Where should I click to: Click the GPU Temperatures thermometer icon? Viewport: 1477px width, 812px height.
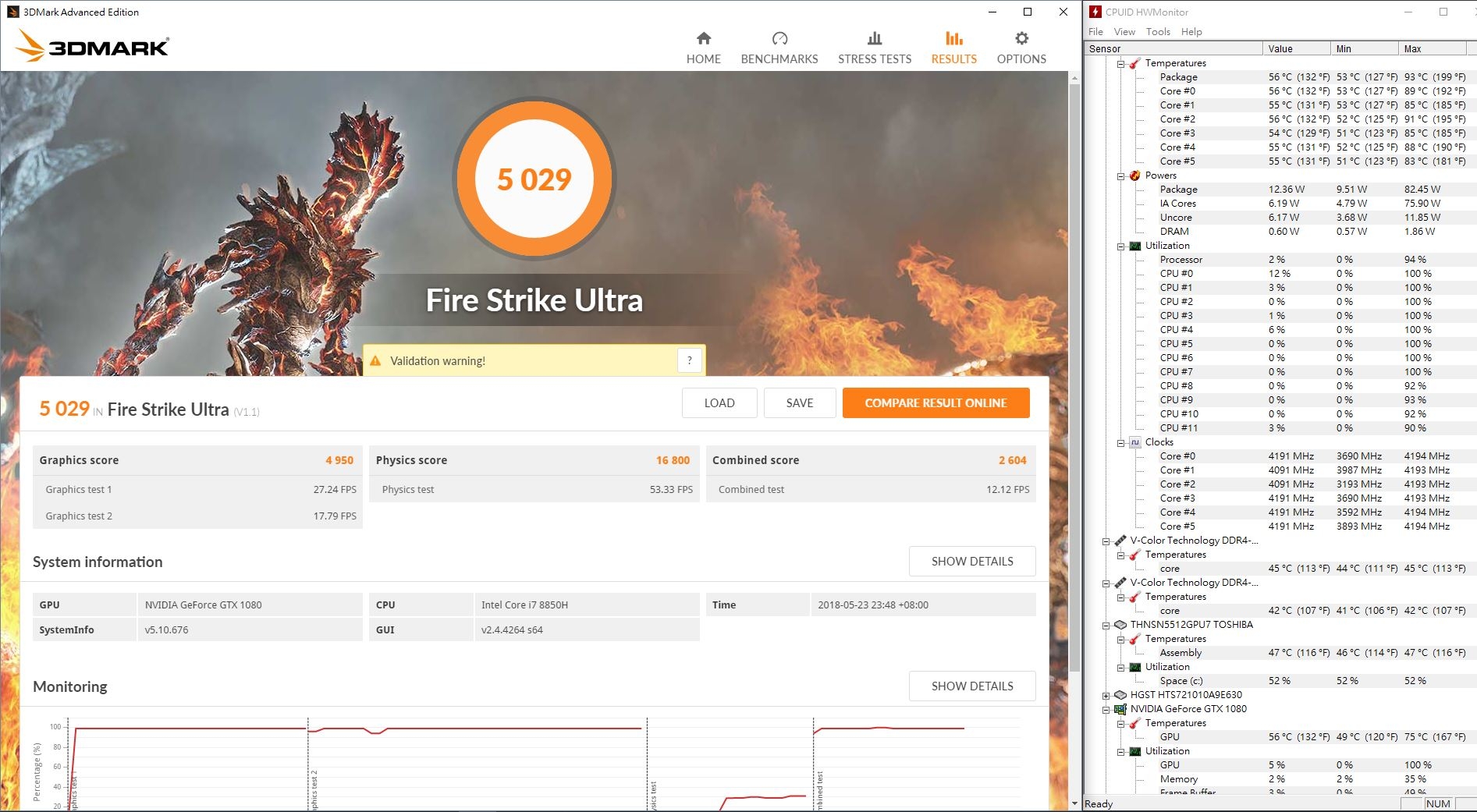(x=1135, y=723)
